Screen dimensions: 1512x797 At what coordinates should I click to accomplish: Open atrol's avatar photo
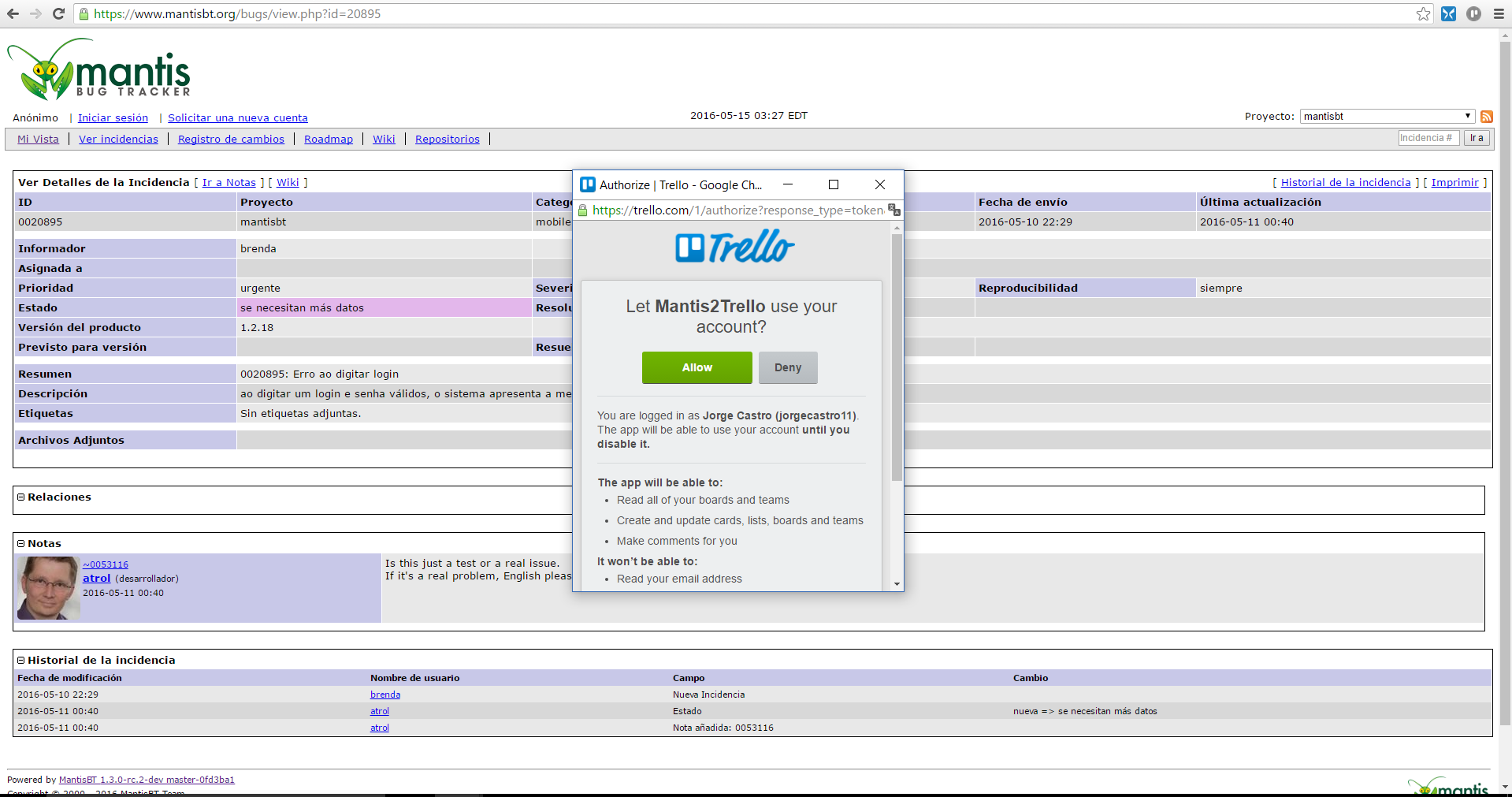tap(48, 588)
